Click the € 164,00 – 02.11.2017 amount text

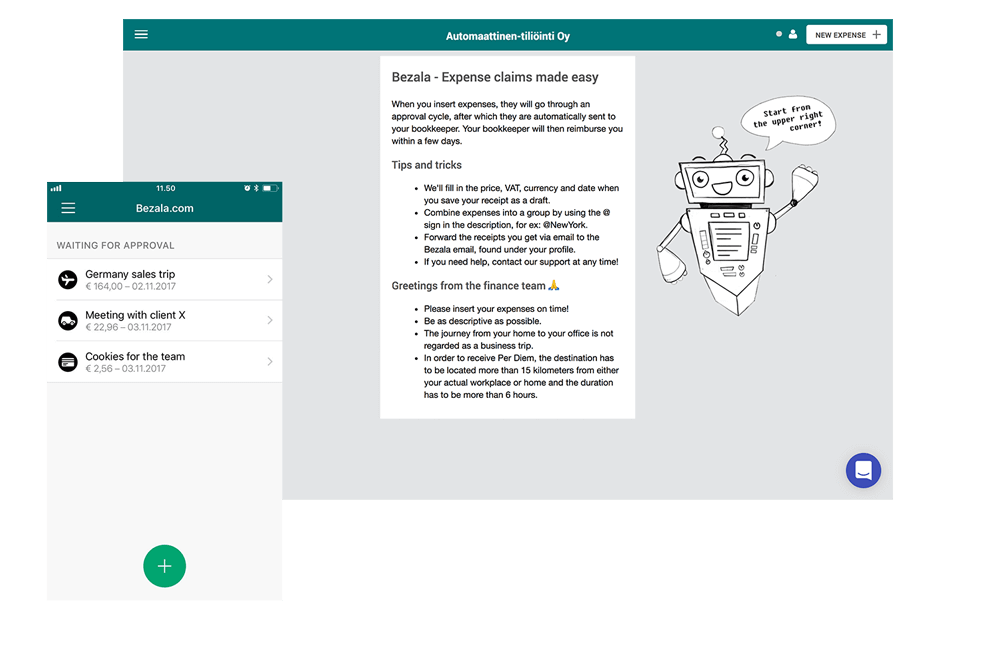click(131, 286)
